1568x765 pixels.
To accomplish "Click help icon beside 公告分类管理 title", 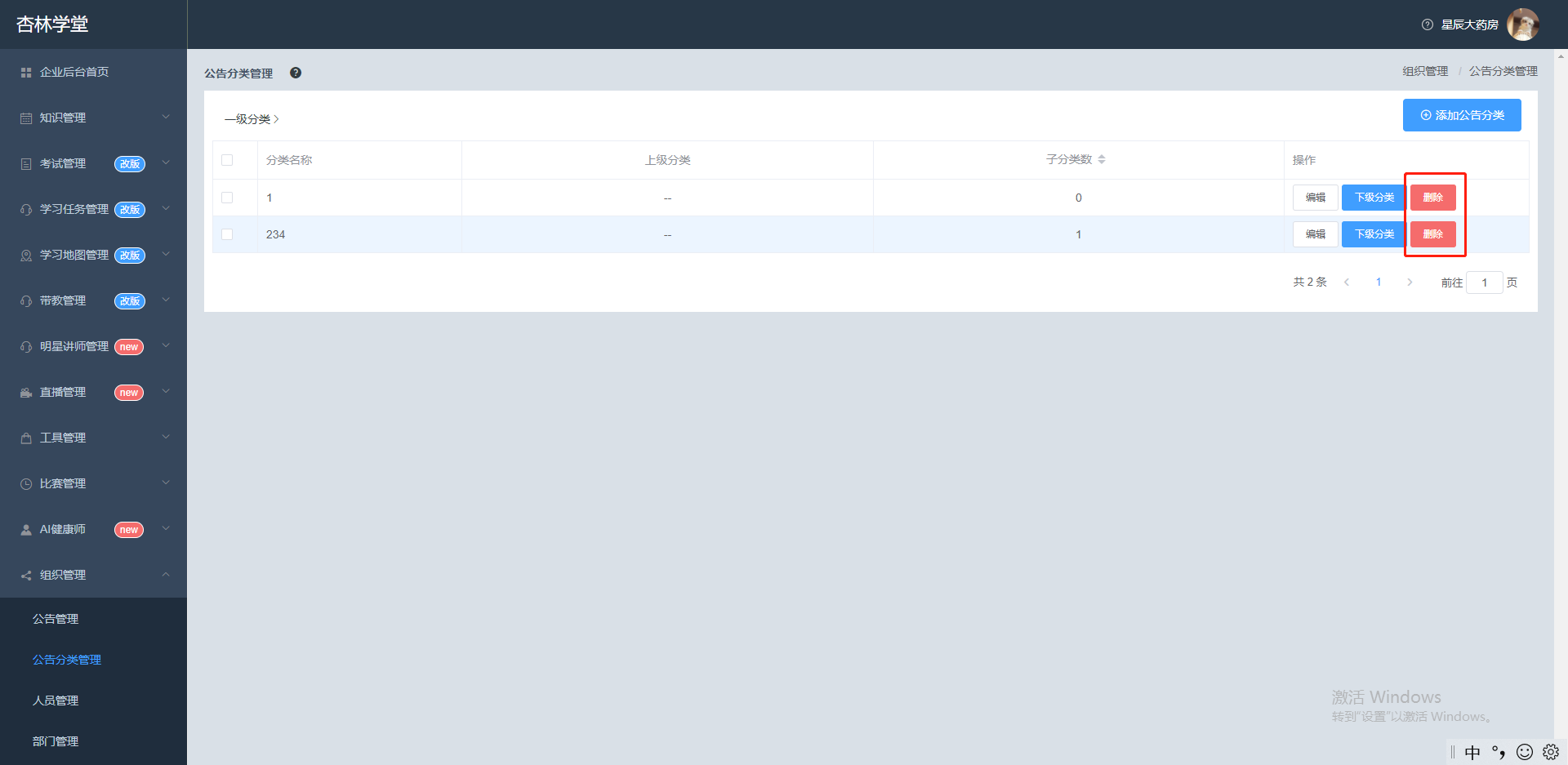I will pyautogui.click(x=296, y=73).
